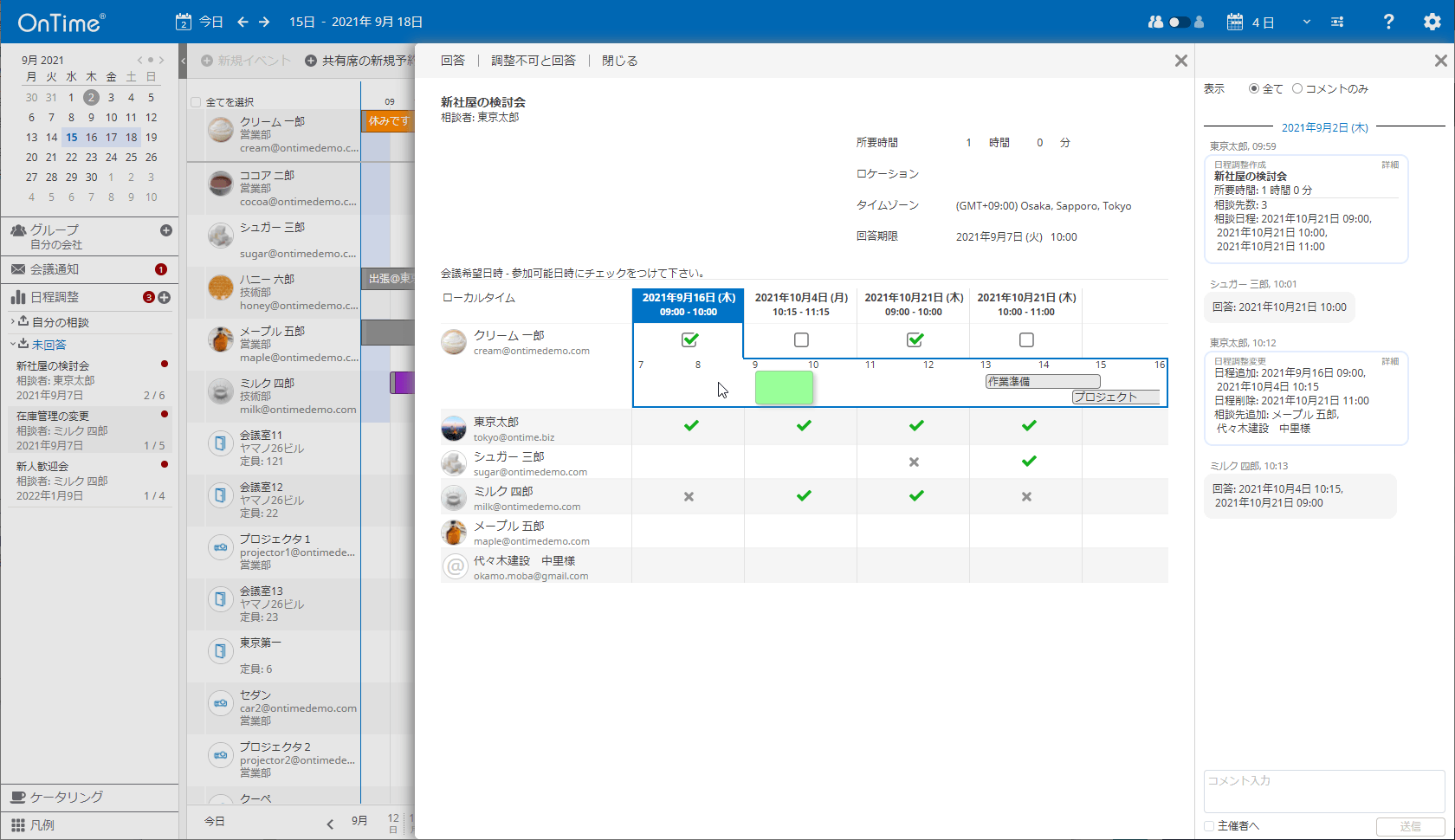Check the 2021年10月4日 availability checkbox
The width and height of the screenshot is (1455, 840).
pos(801,340)
